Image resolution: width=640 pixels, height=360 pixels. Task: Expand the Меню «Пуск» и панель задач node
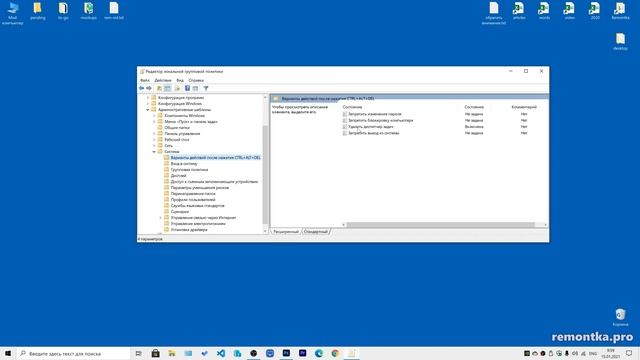[154, 122]
